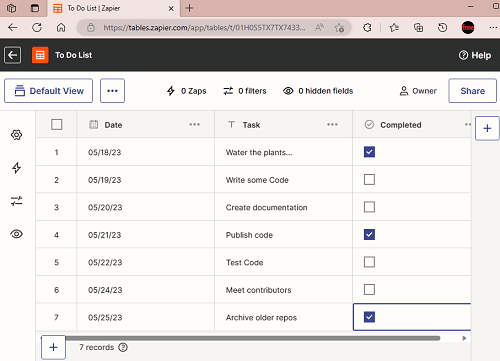Open 0 filters in toolbar

click(x=245, y=91)
